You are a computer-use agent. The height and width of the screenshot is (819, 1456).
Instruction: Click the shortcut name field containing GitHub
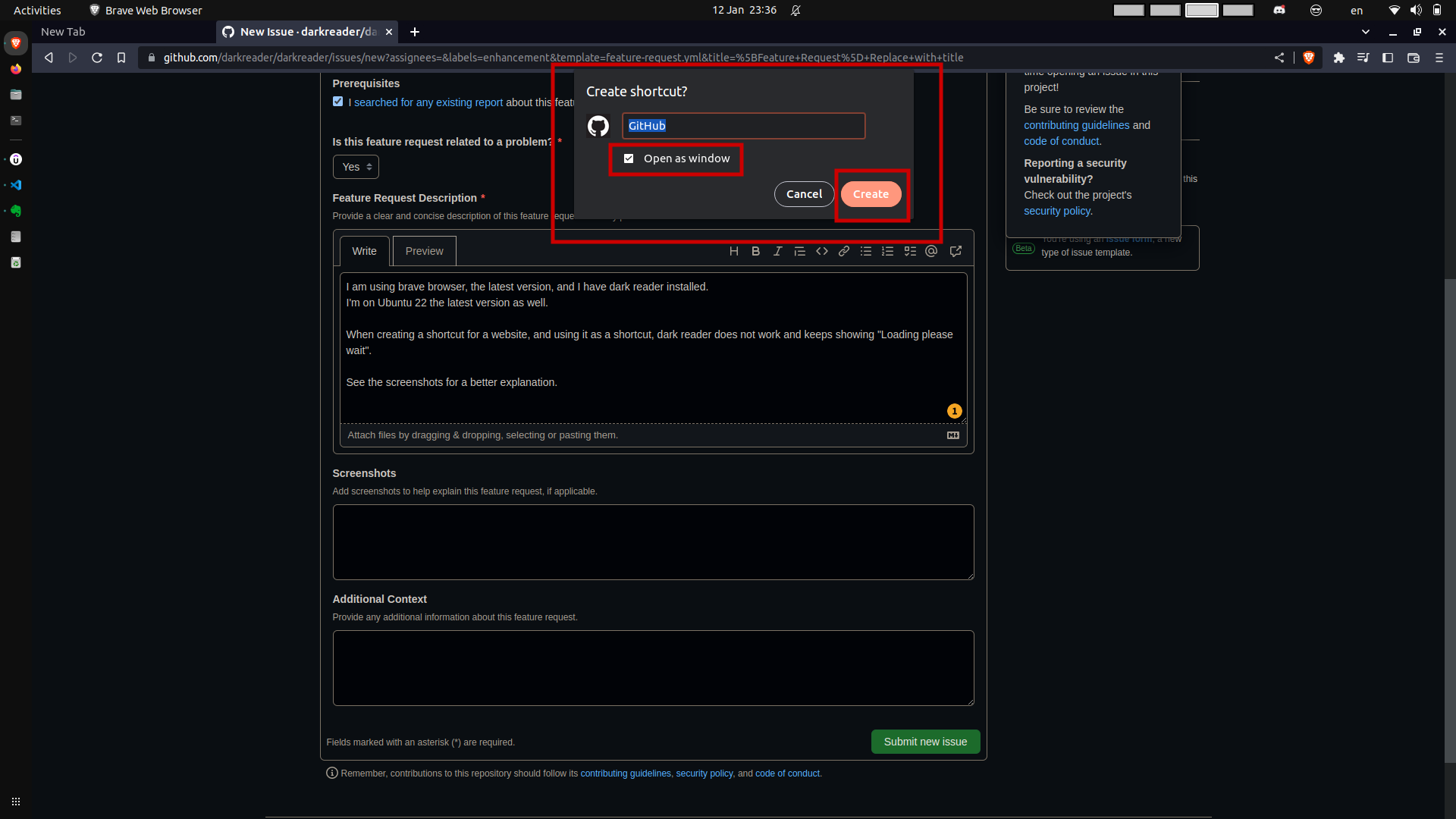pyautogui.click(x=743, y=126)
